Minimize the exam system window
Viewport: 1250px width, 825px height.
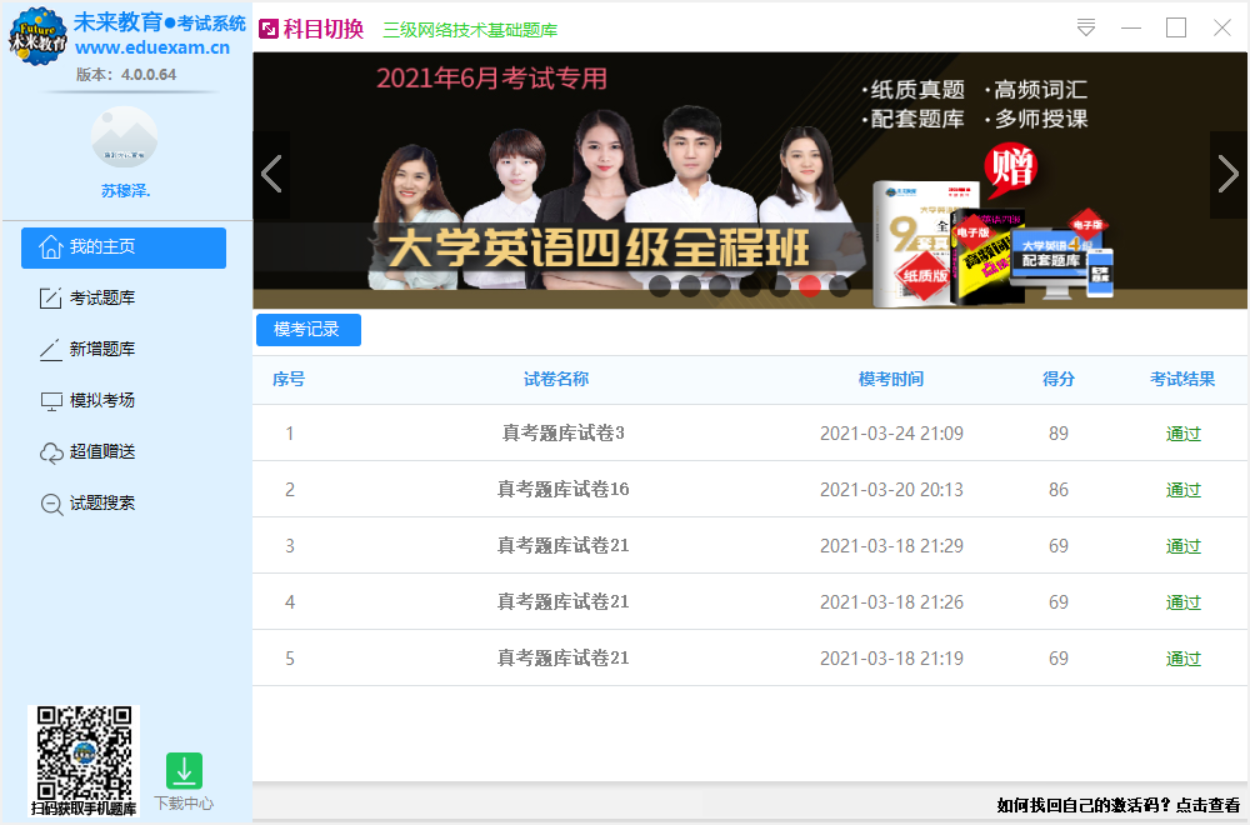pos(1131,28)
